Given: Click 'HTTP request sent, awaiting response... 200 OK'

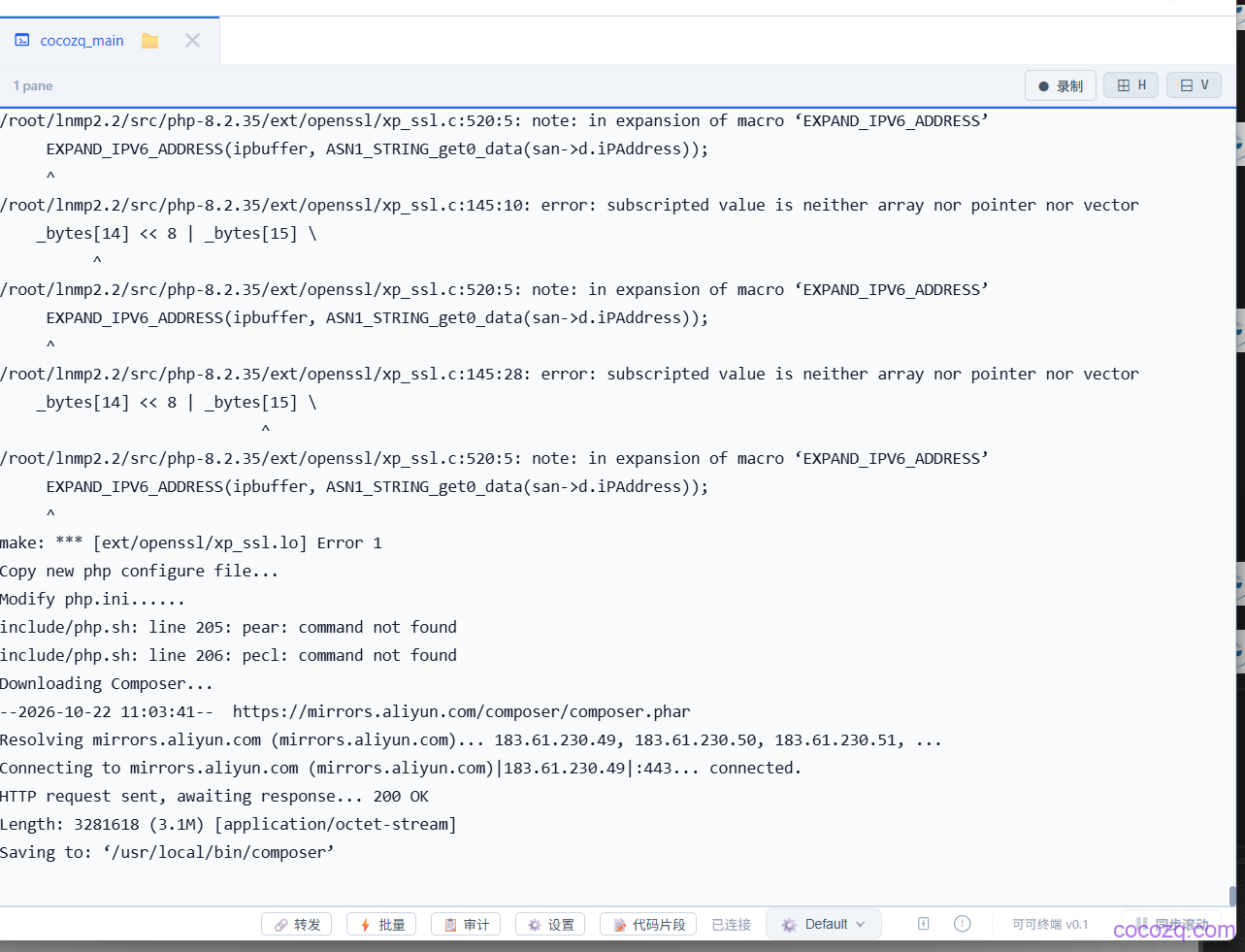Looking at the screenshot, I should pyautogui.click(x=214, y=797).
